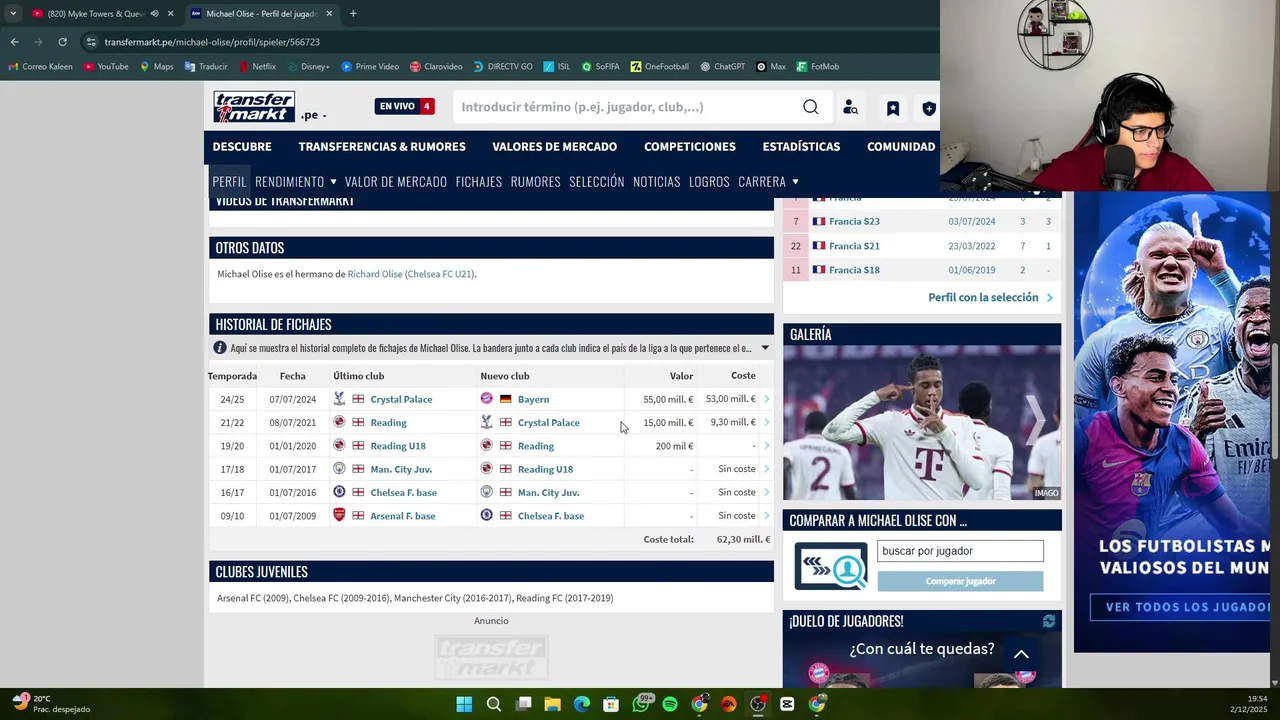1280x720 pixels.
Task: Open the SoFIFA bookmark
Action: [600, 67]
